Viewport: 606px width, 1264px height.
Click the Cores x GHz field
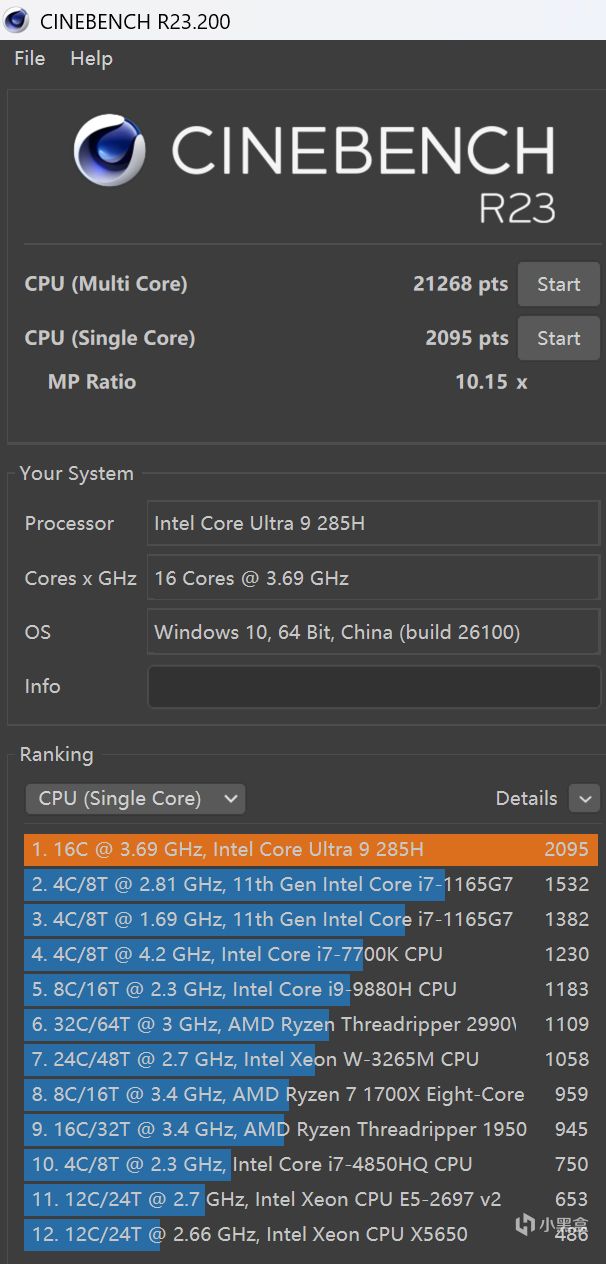click(x=374, y=578)
